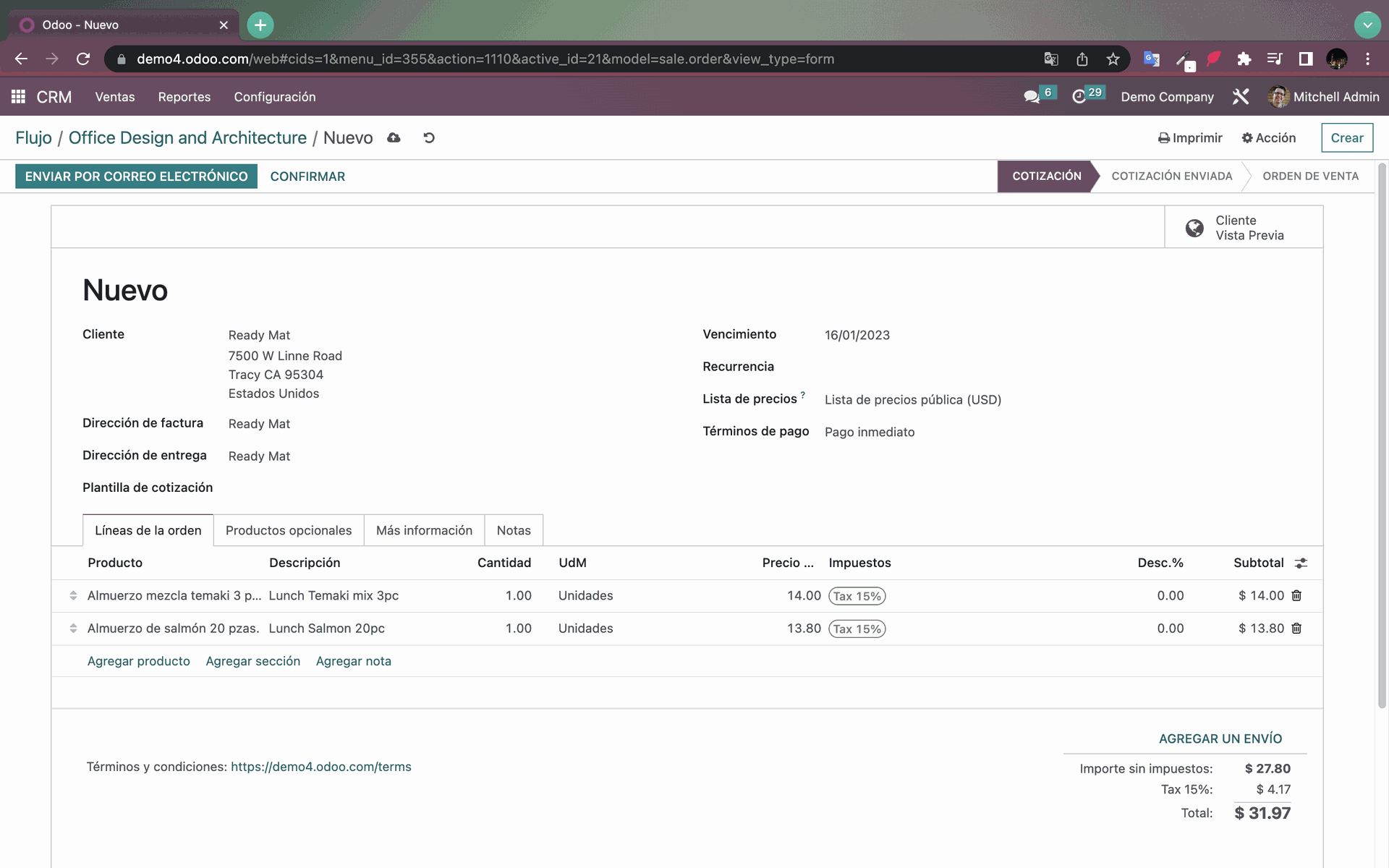The image size is (1389, 868).
Task: Select the Cotización enviada status stage
Action: tap(1172, 176)
